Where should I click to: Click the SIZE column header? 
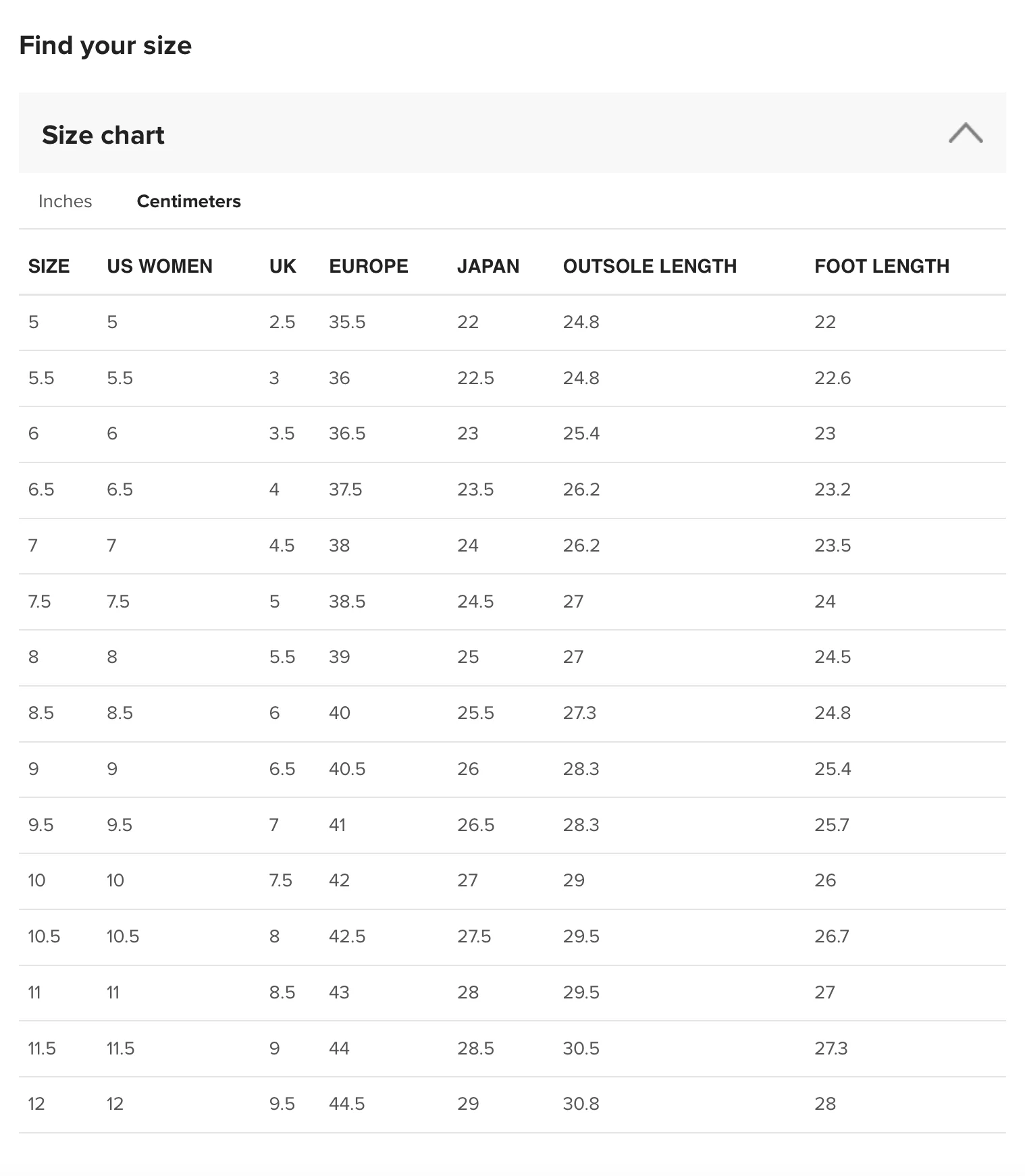pos(49,266)
